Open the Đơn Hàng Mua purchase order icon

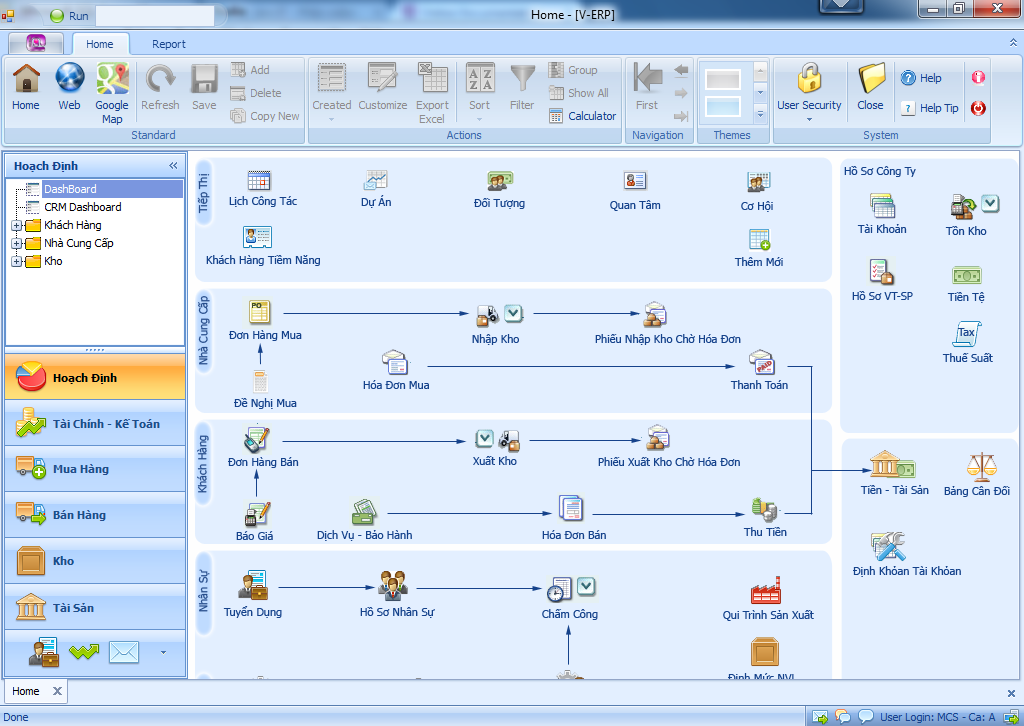click(x=260, y=312)
